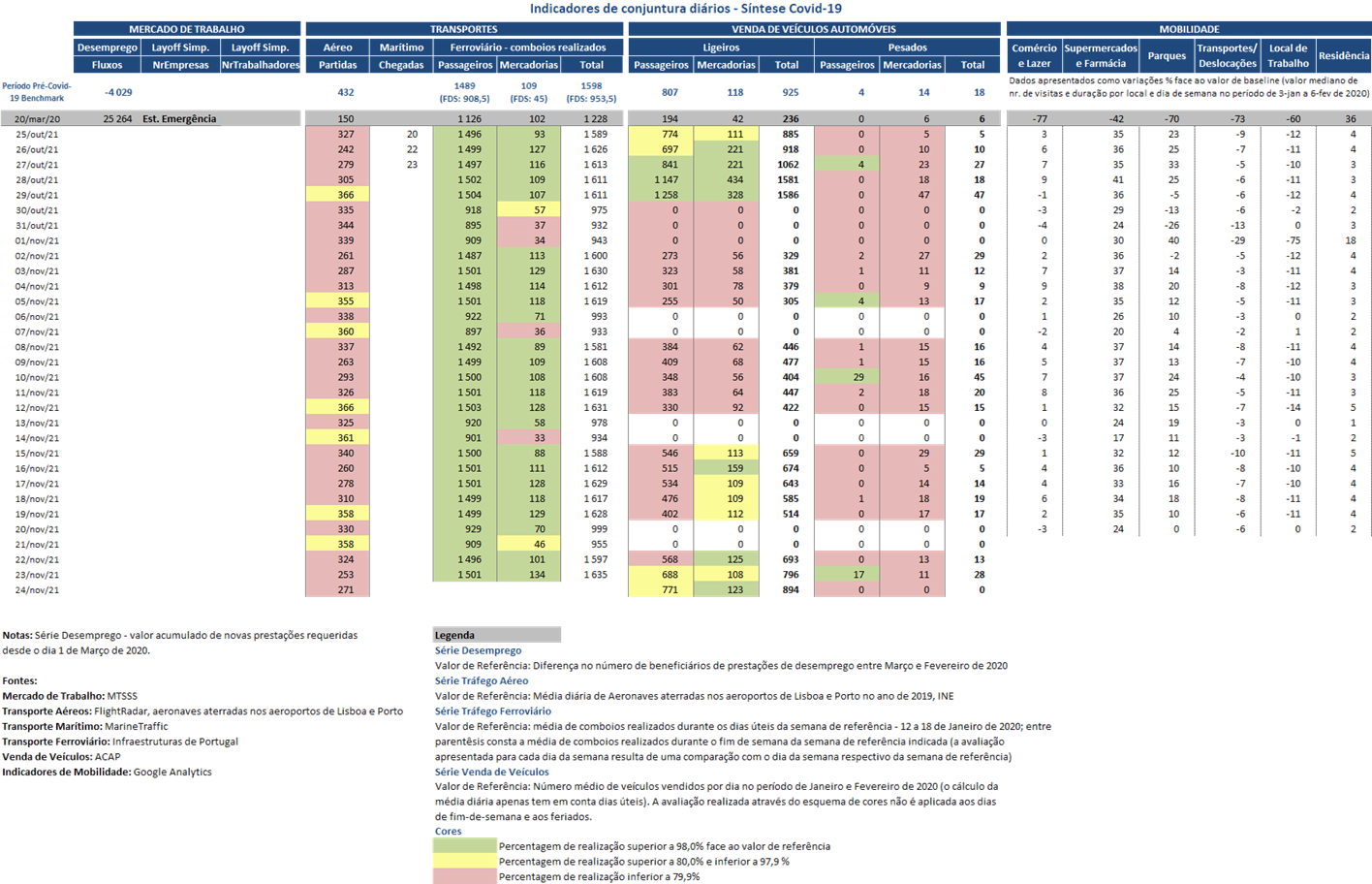This screenshot has height=884, width=1372.
Task: Select the Aéreo column header
Action: [337, 47]
